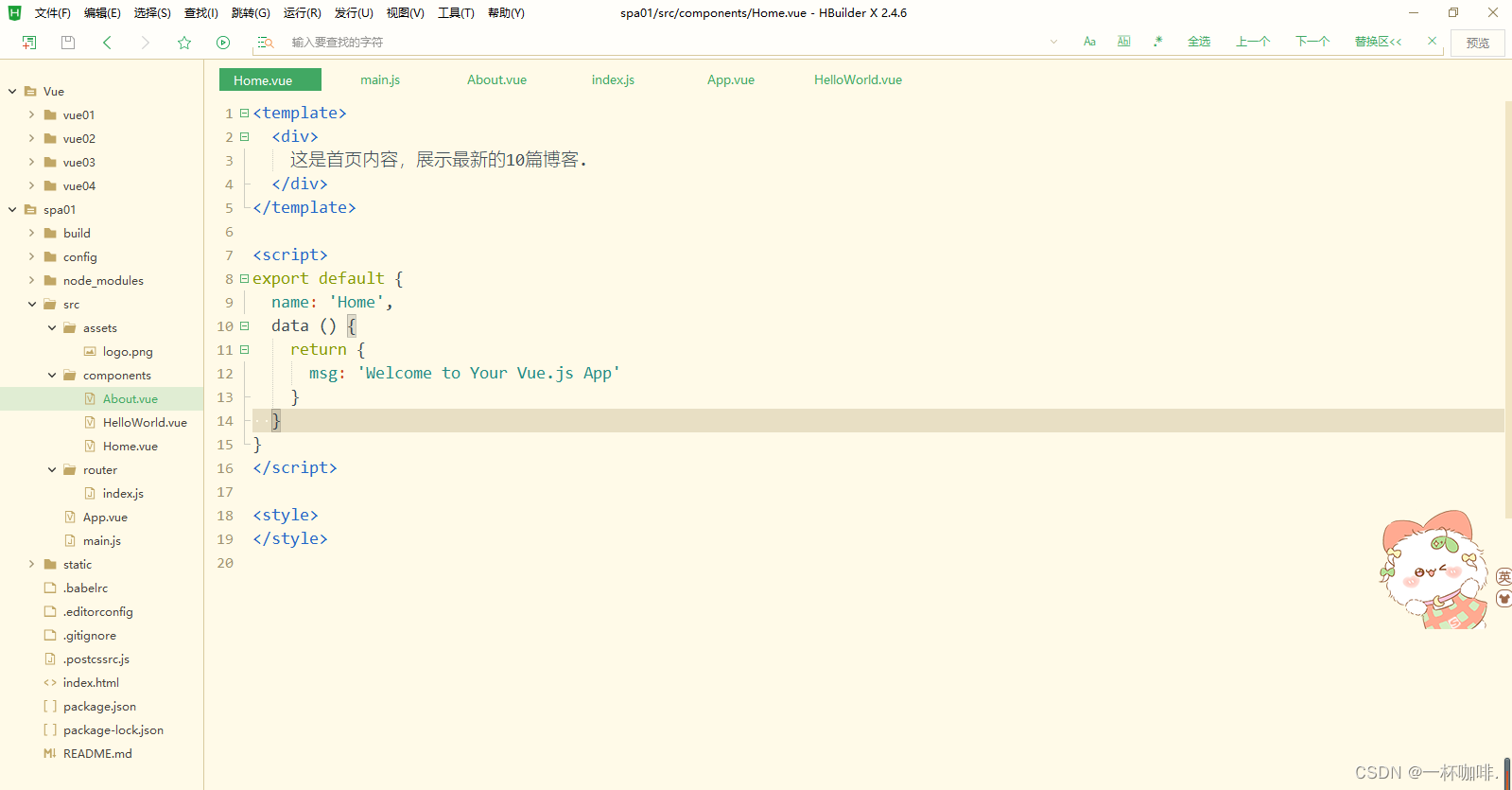Click the search list icon beside the find box
The image size is (1512, 790).
266,43
